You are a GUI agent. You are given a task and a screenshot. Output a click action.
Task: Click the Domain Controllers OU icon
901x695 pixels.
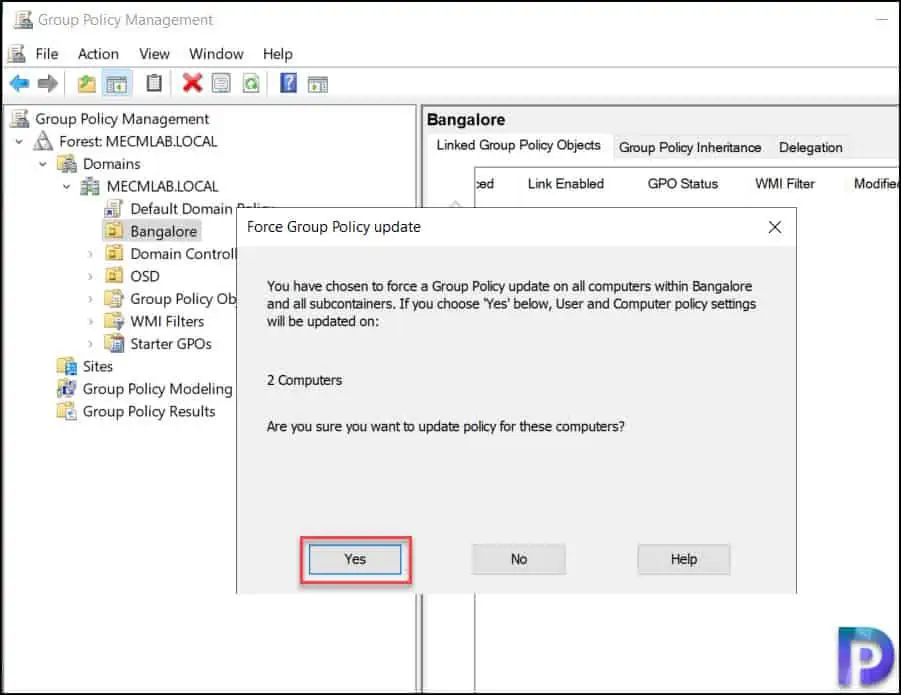[114, 253]
